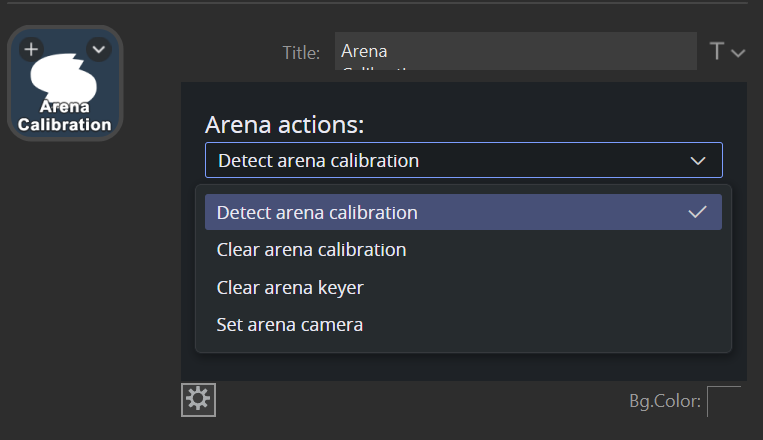Open the gear settings icon
The width and height of the screenshot is (763, 440).
[198, 399]
